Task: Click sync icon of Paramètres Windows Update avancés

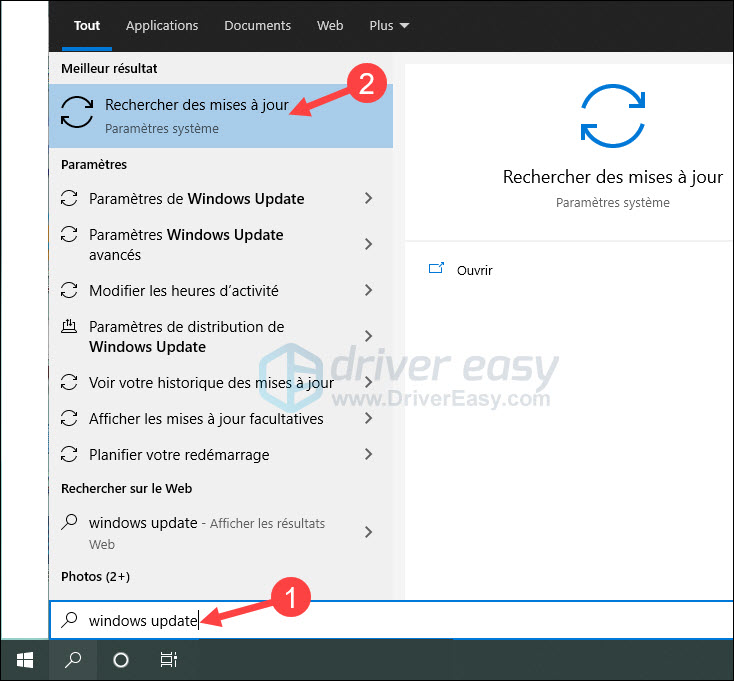Action: [69, 234]
